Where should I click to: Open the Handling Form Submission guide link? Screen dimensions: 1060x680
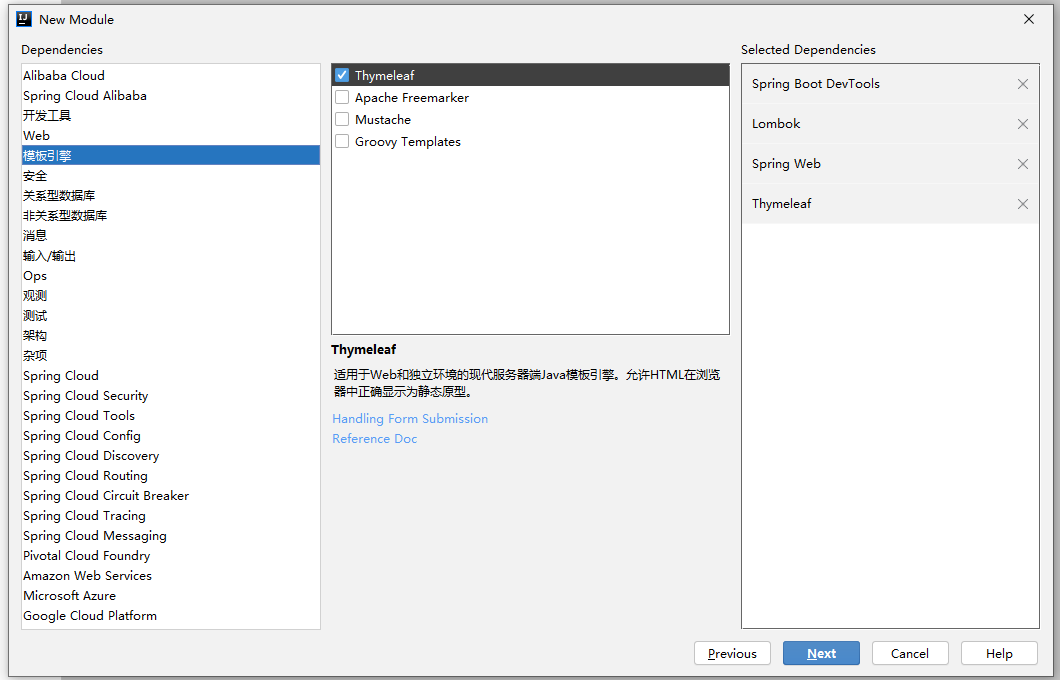(410, 418)
